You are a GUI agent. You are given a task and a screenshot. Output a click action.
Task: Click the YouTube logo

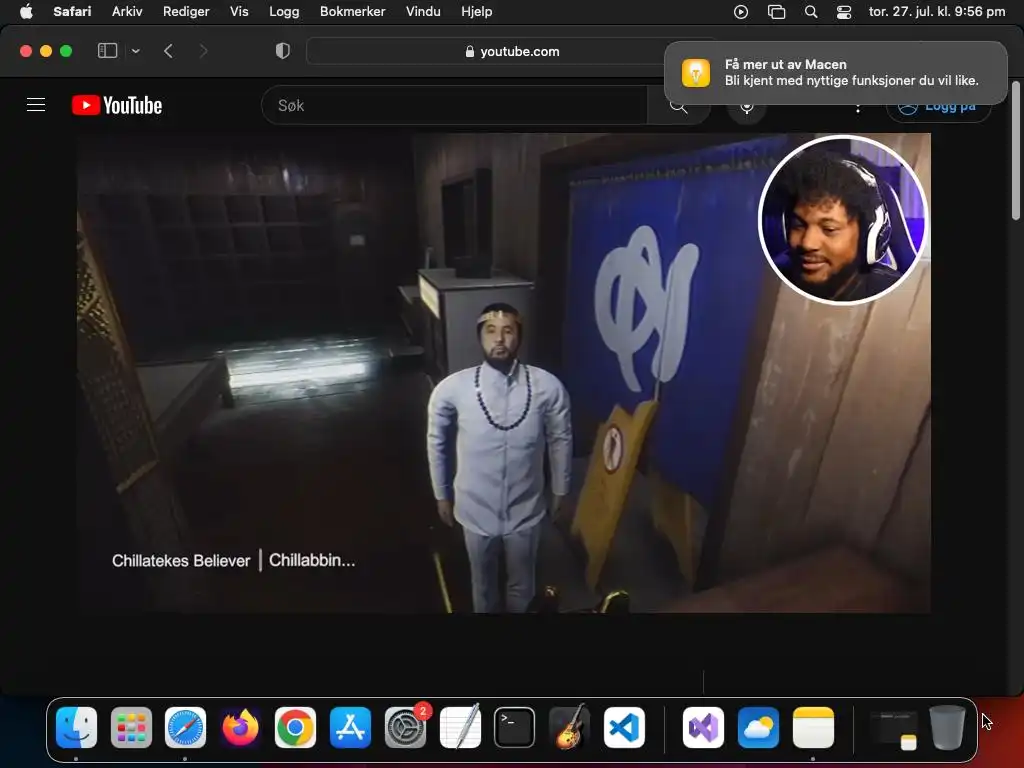(117, 105)
